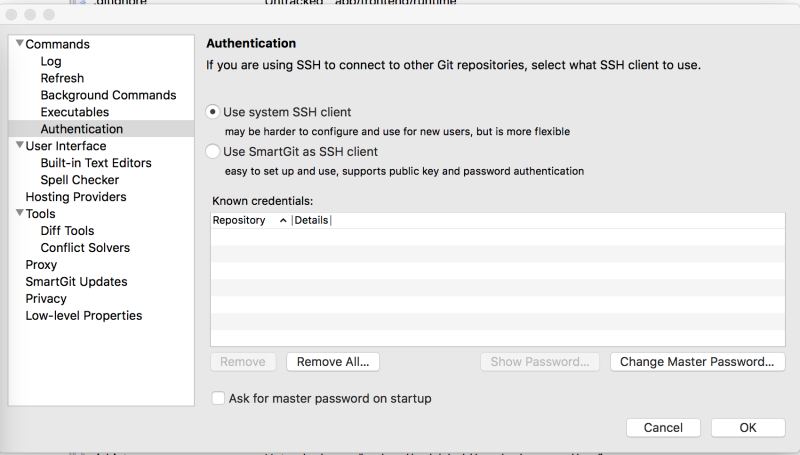The image size is (800, 455).
Task: Click Change Master Password... button
Action: [x=697, y=362]
